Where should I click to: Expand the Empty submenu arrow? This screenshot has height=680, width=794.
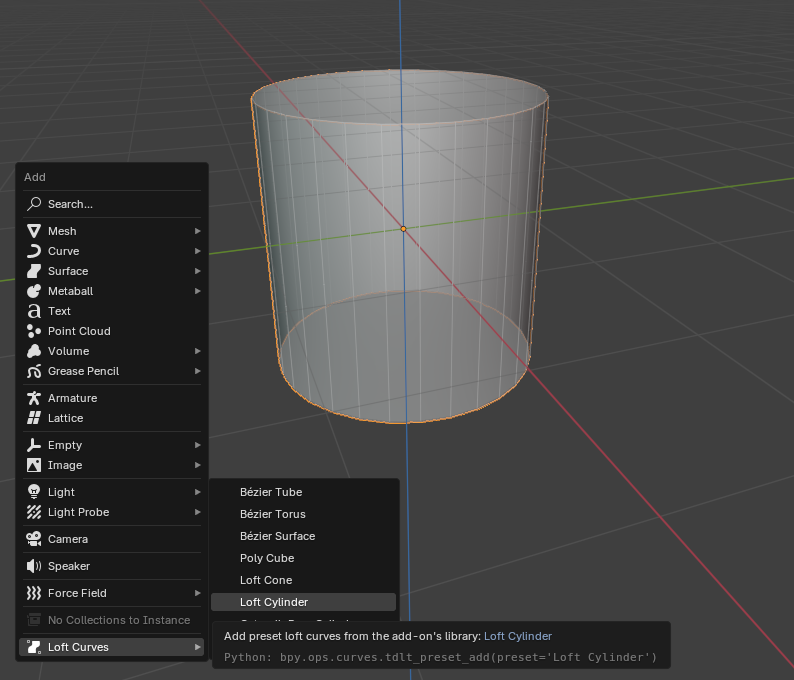[197, 445]
